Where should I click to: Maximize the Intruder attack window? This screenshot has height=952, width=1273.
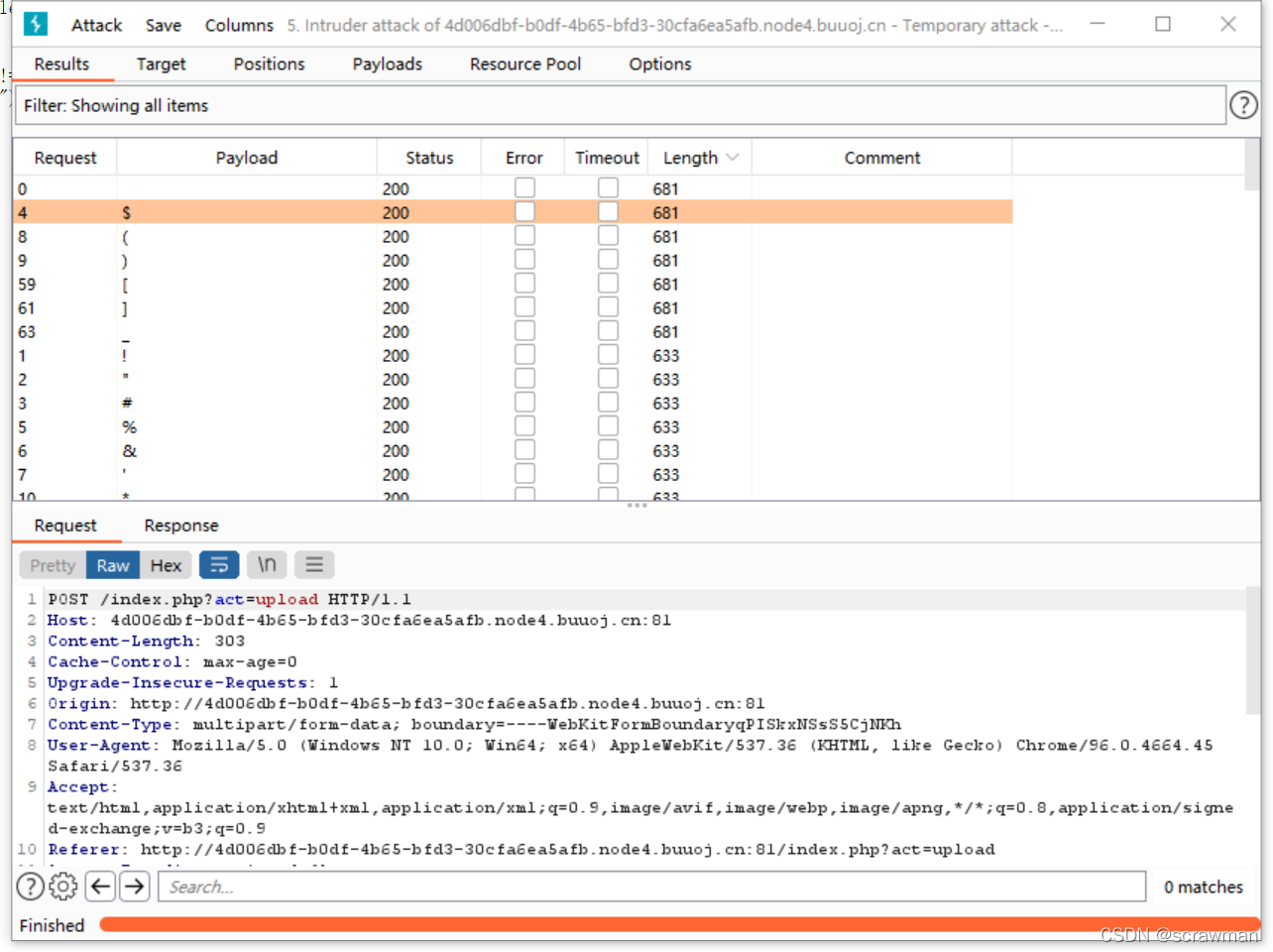(x=1163, y=24)
